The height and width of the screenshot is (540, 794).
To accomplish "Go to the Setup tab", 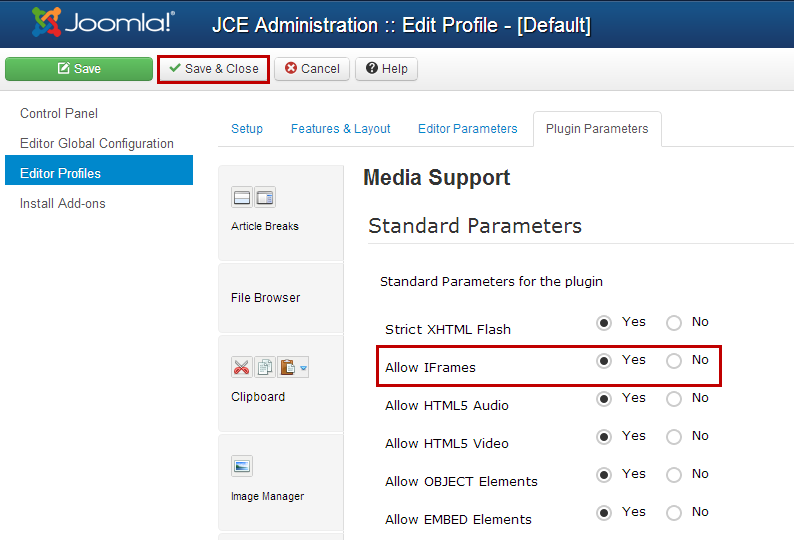I will 247,129.
